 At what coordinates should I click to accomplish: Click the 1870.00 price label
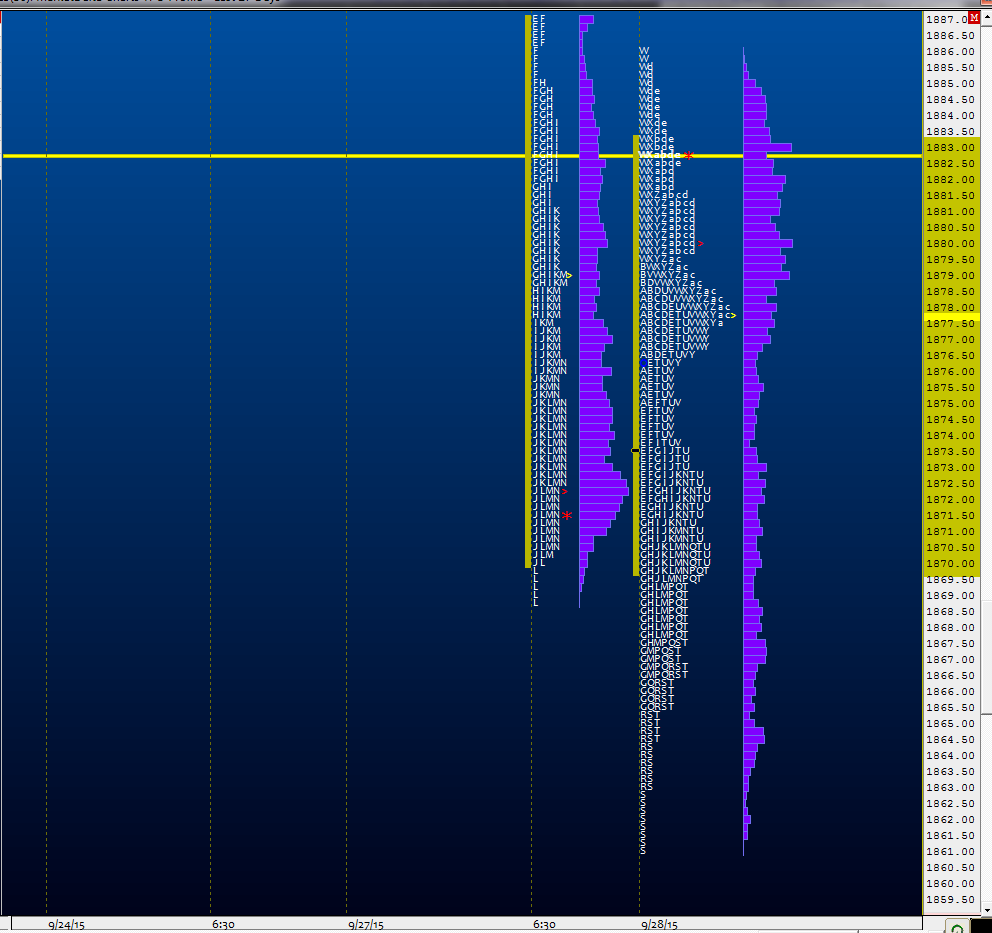point(950,564)
